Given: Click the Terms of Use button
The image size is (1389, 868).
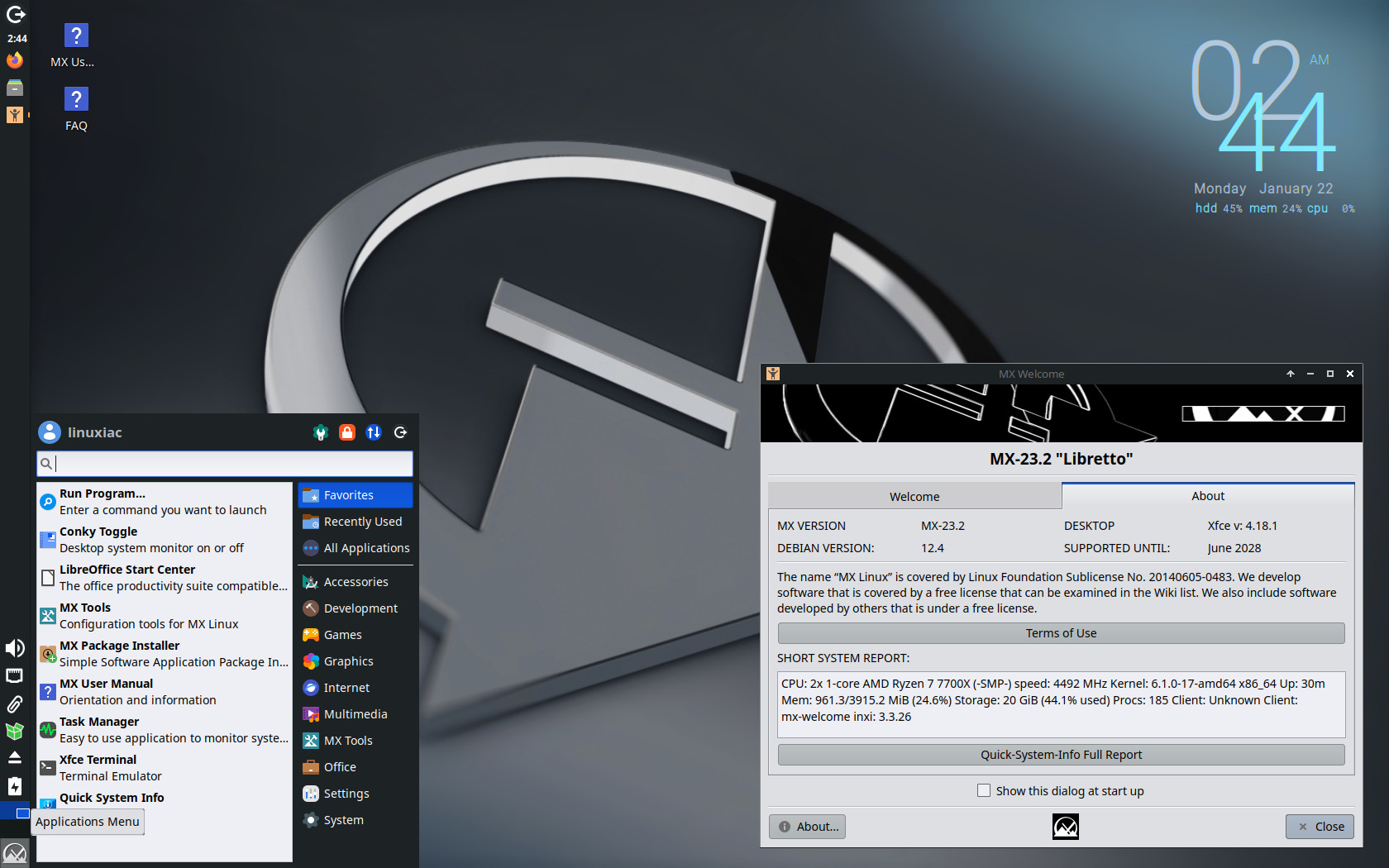Looking at the screenshot, I should [1061, 633].
